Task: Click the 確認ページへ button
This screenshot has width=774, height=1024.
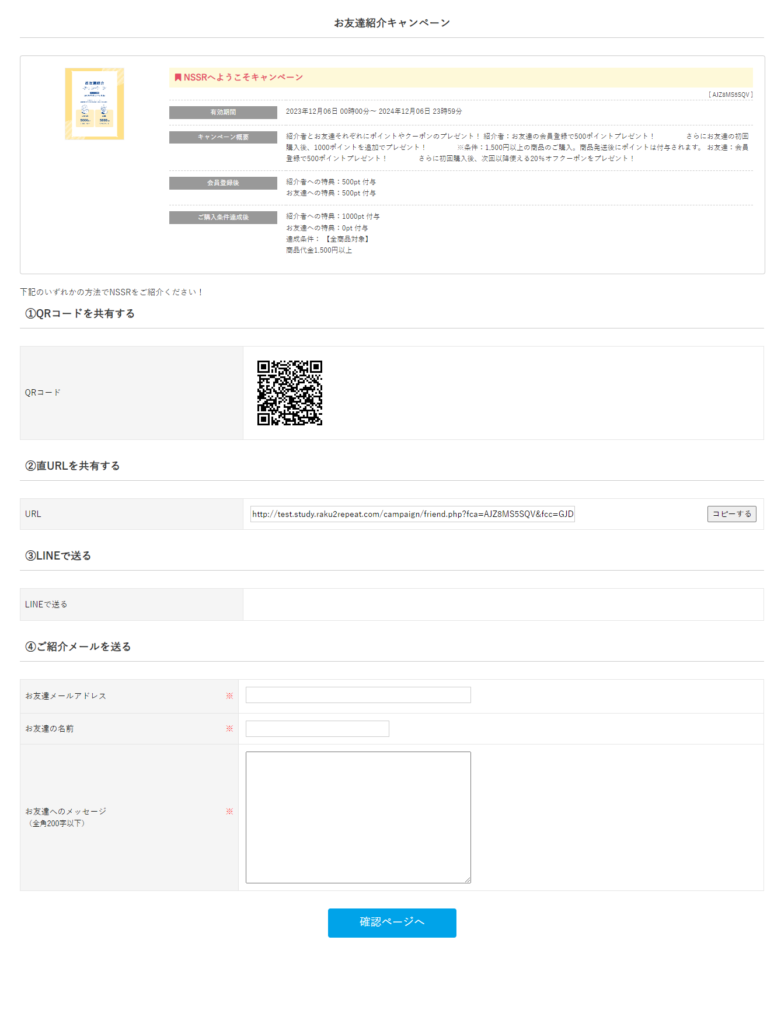Action: tap(392, 922)
